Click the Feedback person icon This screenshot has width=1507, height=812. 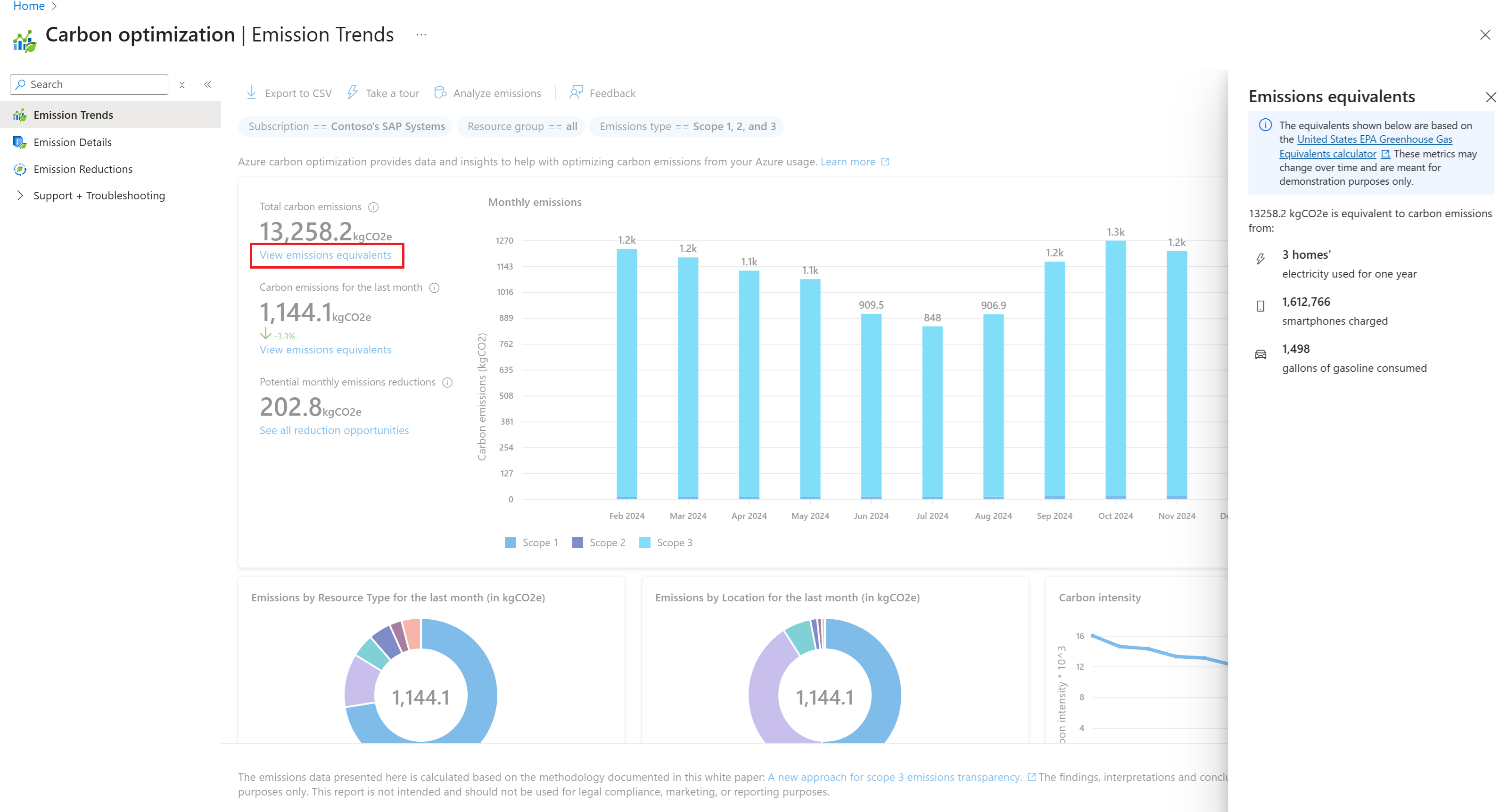576,93
